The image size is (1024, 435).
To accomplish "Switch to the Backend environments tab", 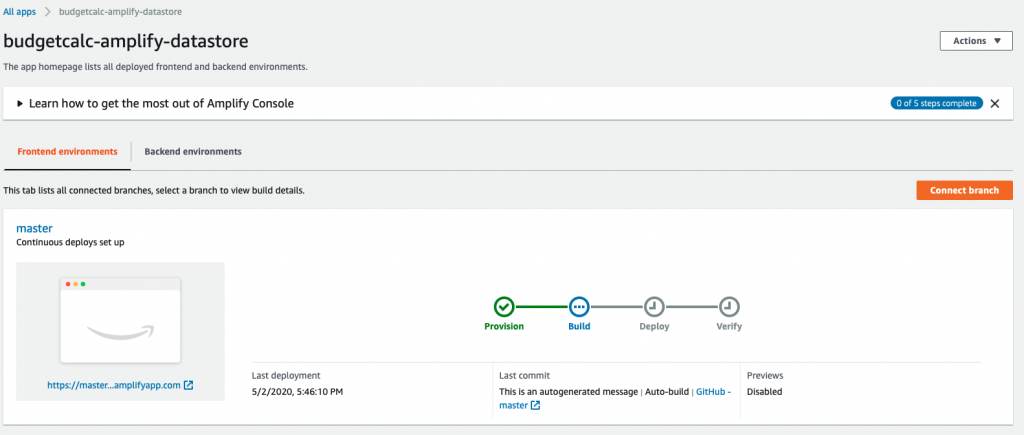I will click(193, 152).
